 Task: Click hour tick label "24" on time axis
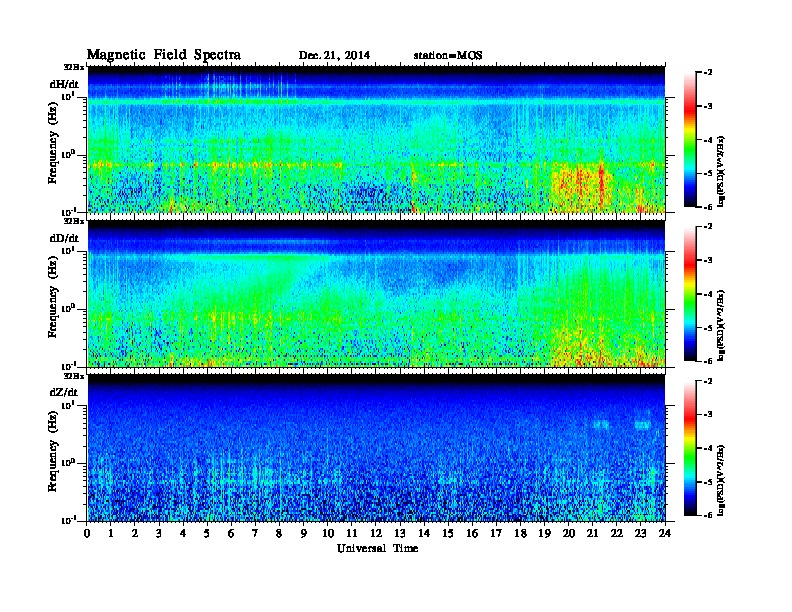tap(665, 533)
